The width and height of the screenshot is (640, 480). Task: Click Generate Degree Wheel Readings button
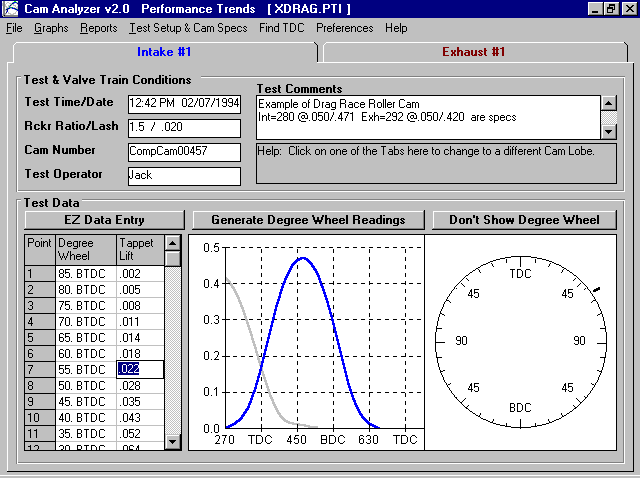click(308, 220)
